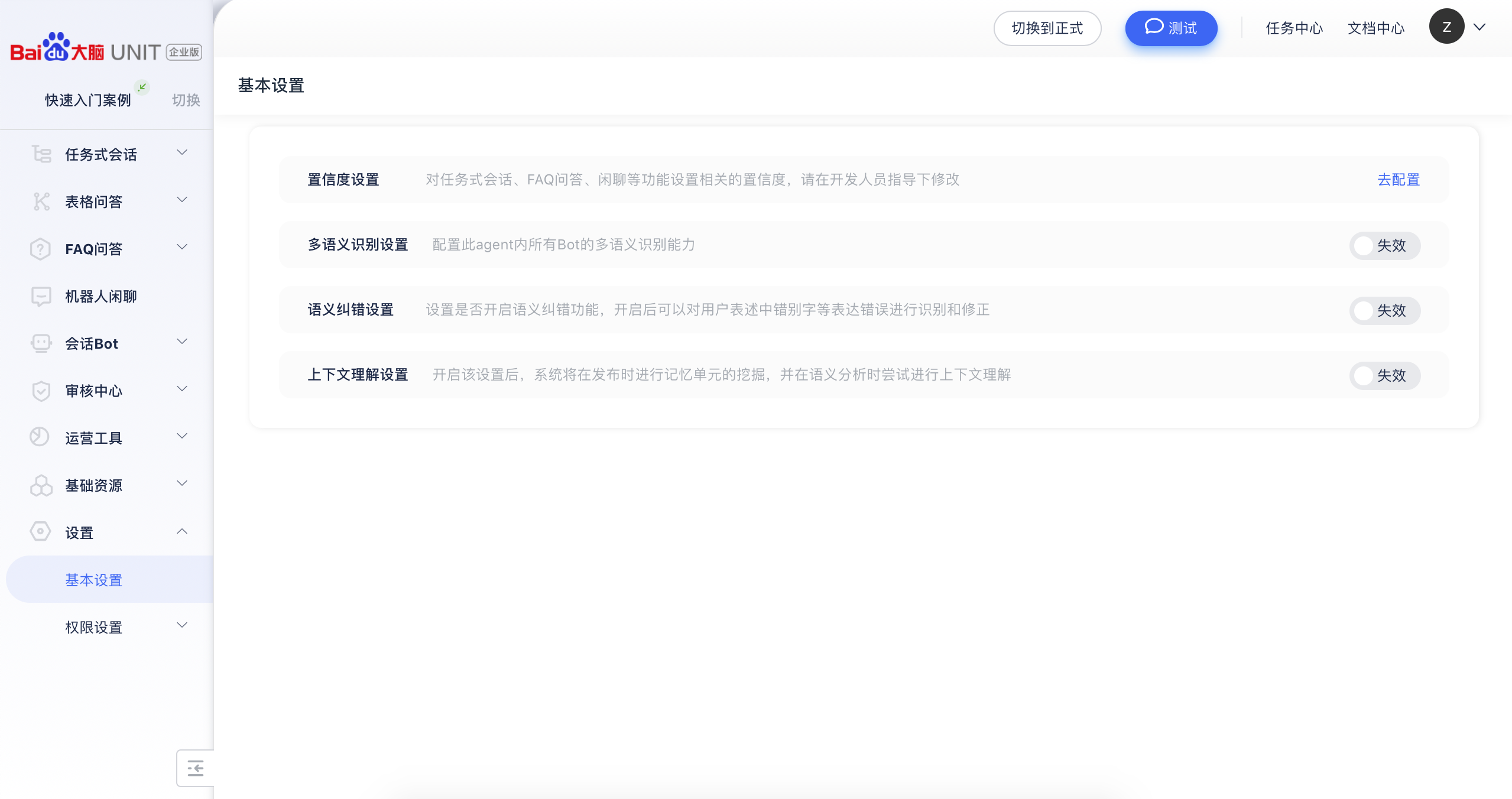The height and width of the screenshot is (799, 1512).
Task: Collapse the 设置 menu chevron
Action: click(182, 531)
